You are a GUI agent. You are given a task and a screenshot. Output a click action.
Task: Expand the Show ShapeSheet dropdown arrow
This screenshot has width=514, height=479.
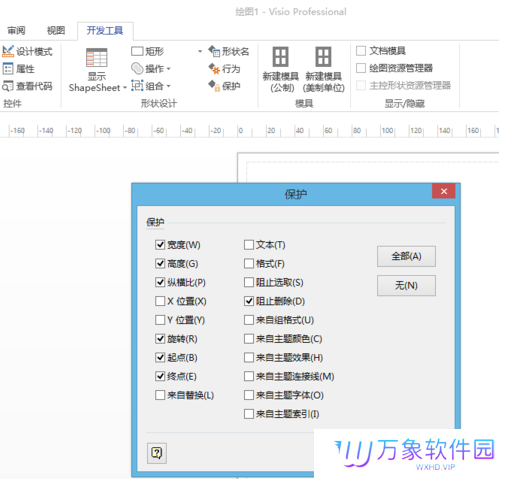click(125, 88)
